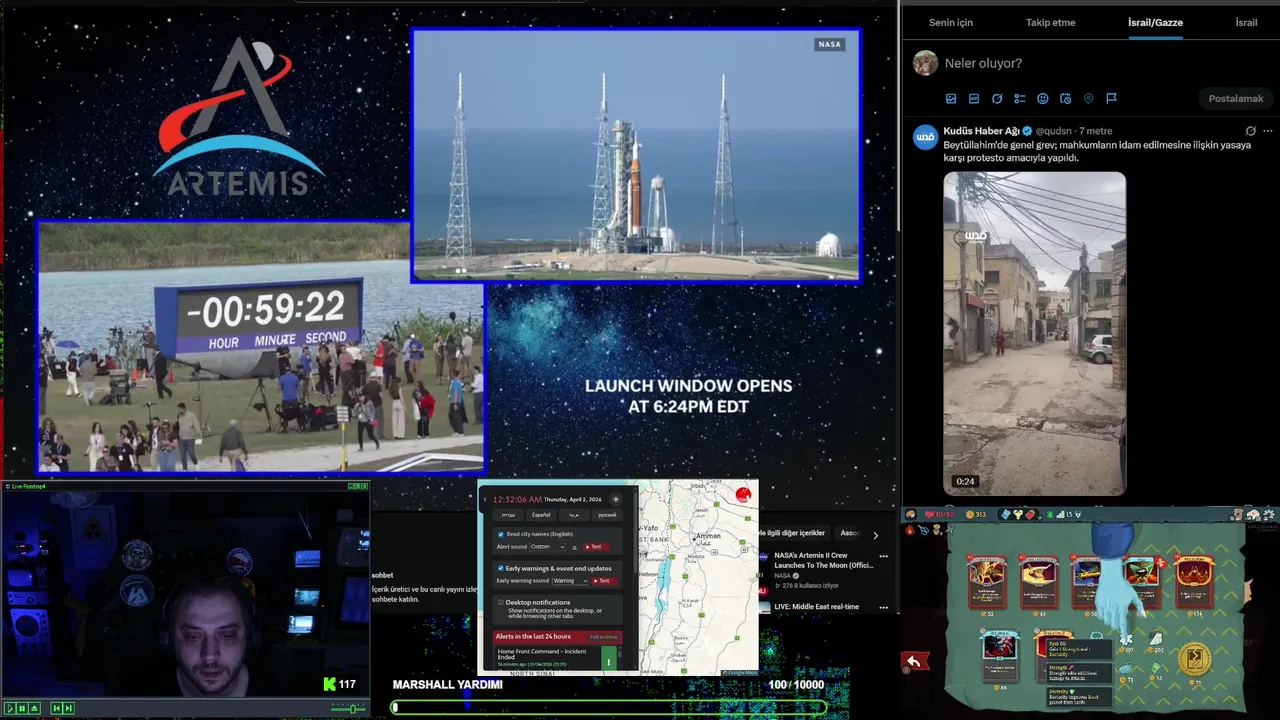Click Amman on the alert map

click(x=708, y=536)
